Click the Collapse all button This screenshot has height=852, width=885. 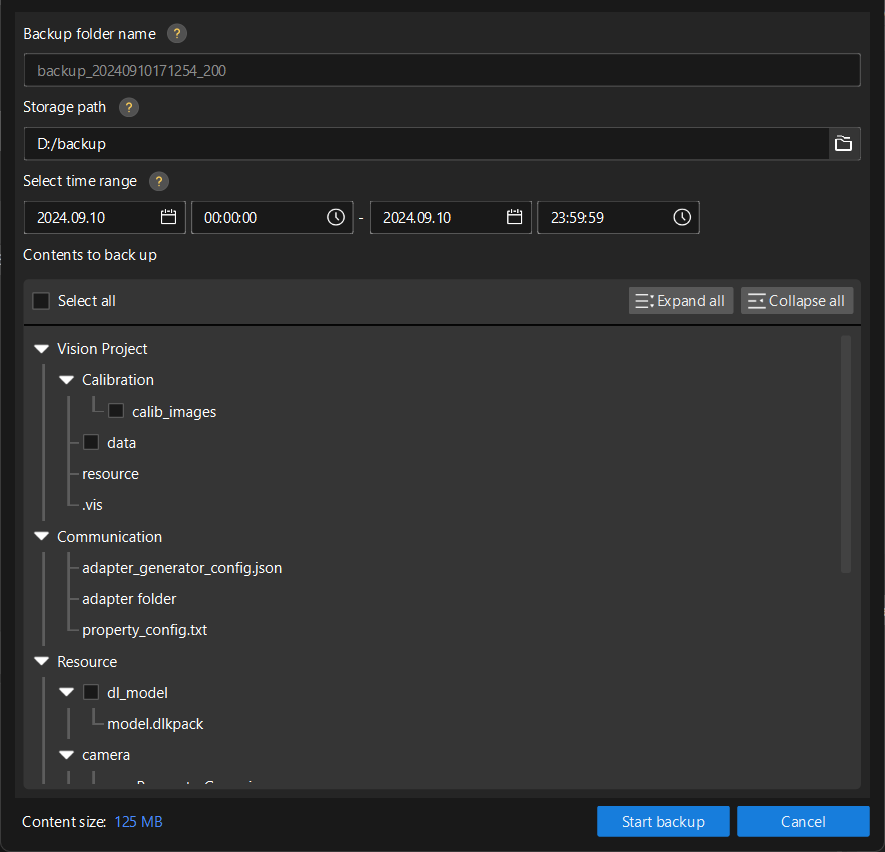pos(797,300)
